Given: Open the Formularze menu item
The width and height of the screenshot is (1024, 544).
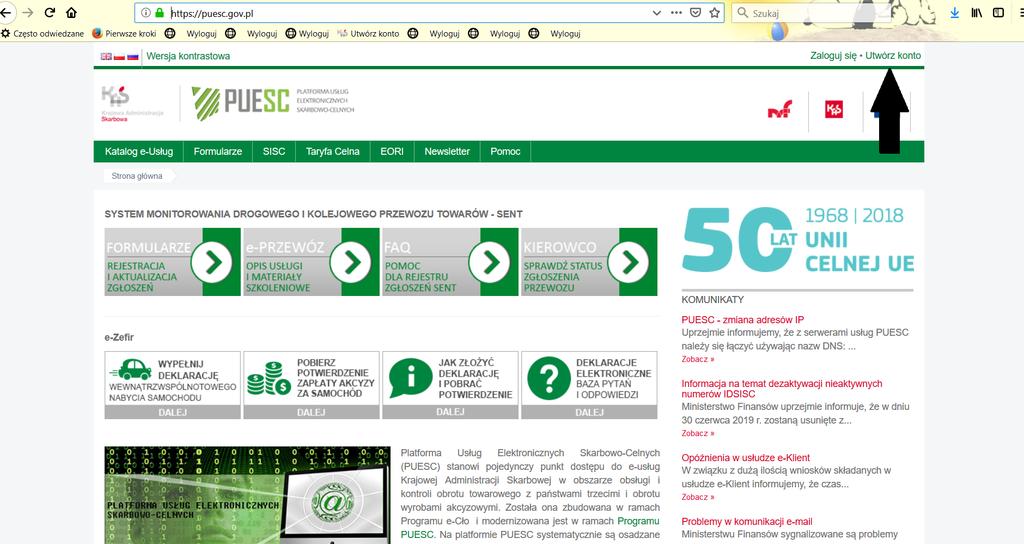Looking at the screenshot, I should [218, 152].
